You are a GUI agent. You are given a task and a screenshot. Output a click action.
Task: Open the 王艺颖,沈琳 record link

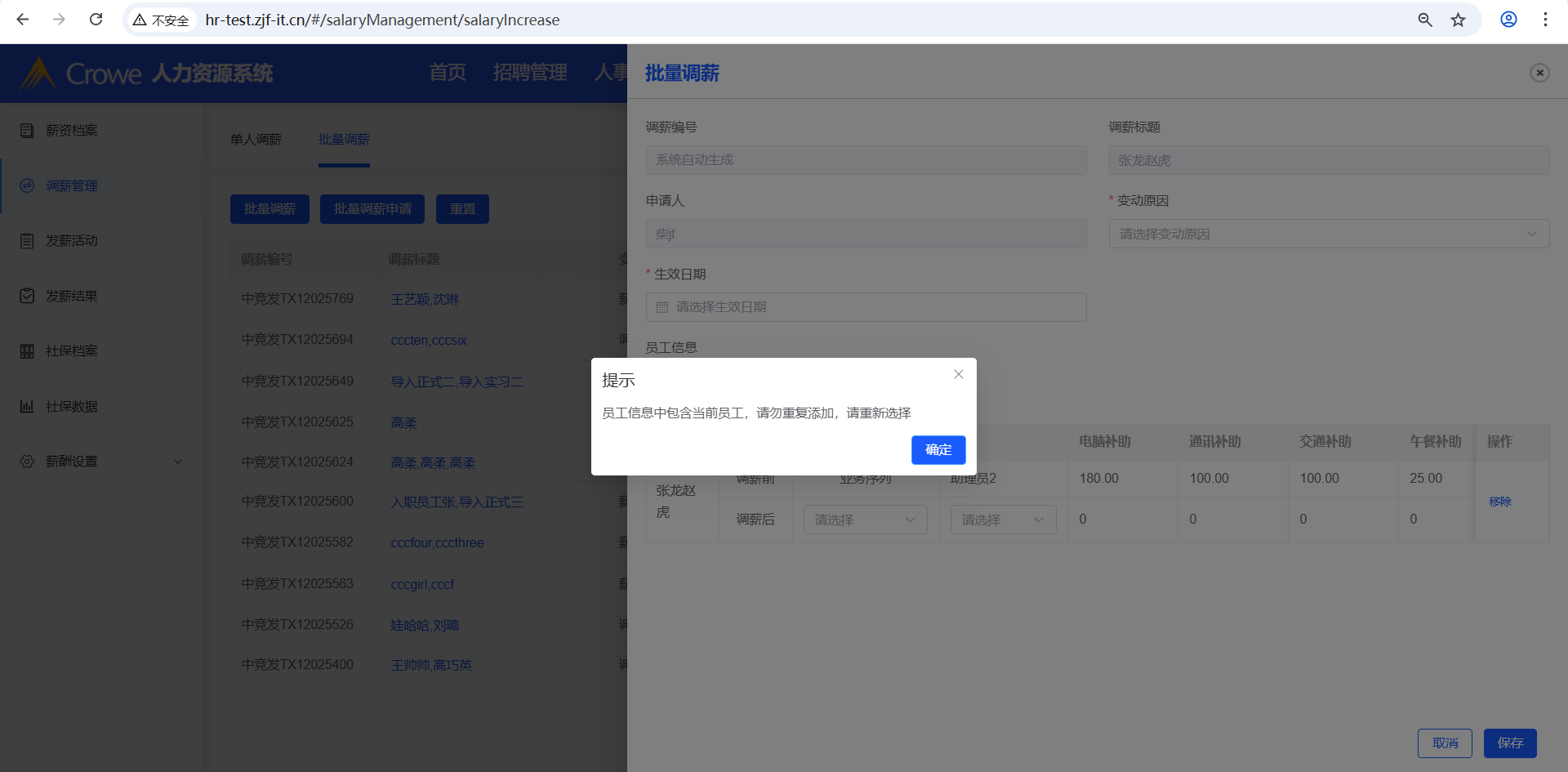click(425, 299)
